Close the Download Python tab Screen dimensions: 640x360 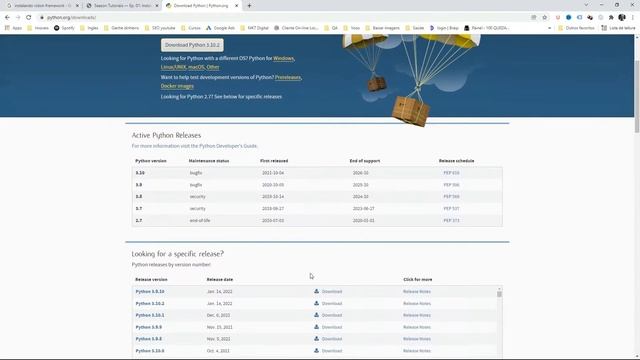(x=236, y=6)
